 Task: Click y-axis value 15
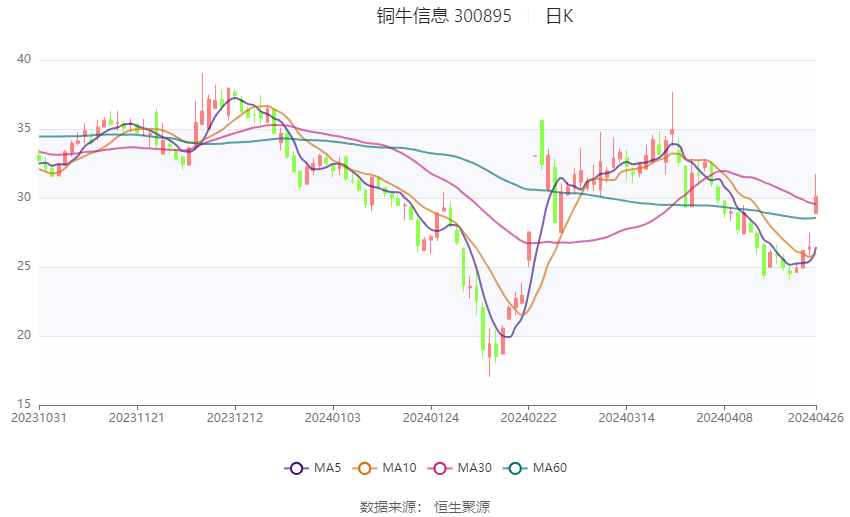point(24,404)
